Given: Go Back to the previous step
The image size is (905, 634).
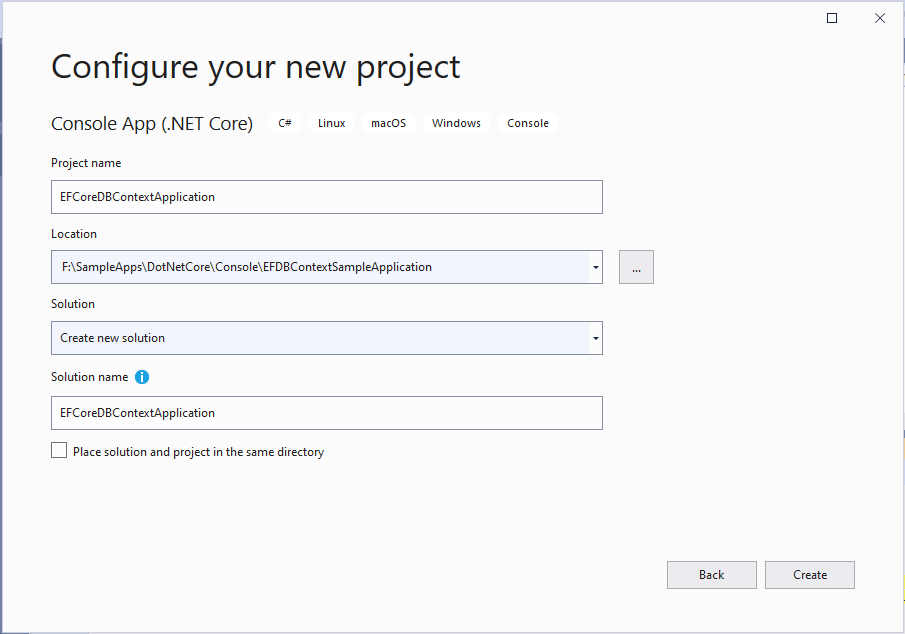Looking at the screenshot, I should (712, 575).
